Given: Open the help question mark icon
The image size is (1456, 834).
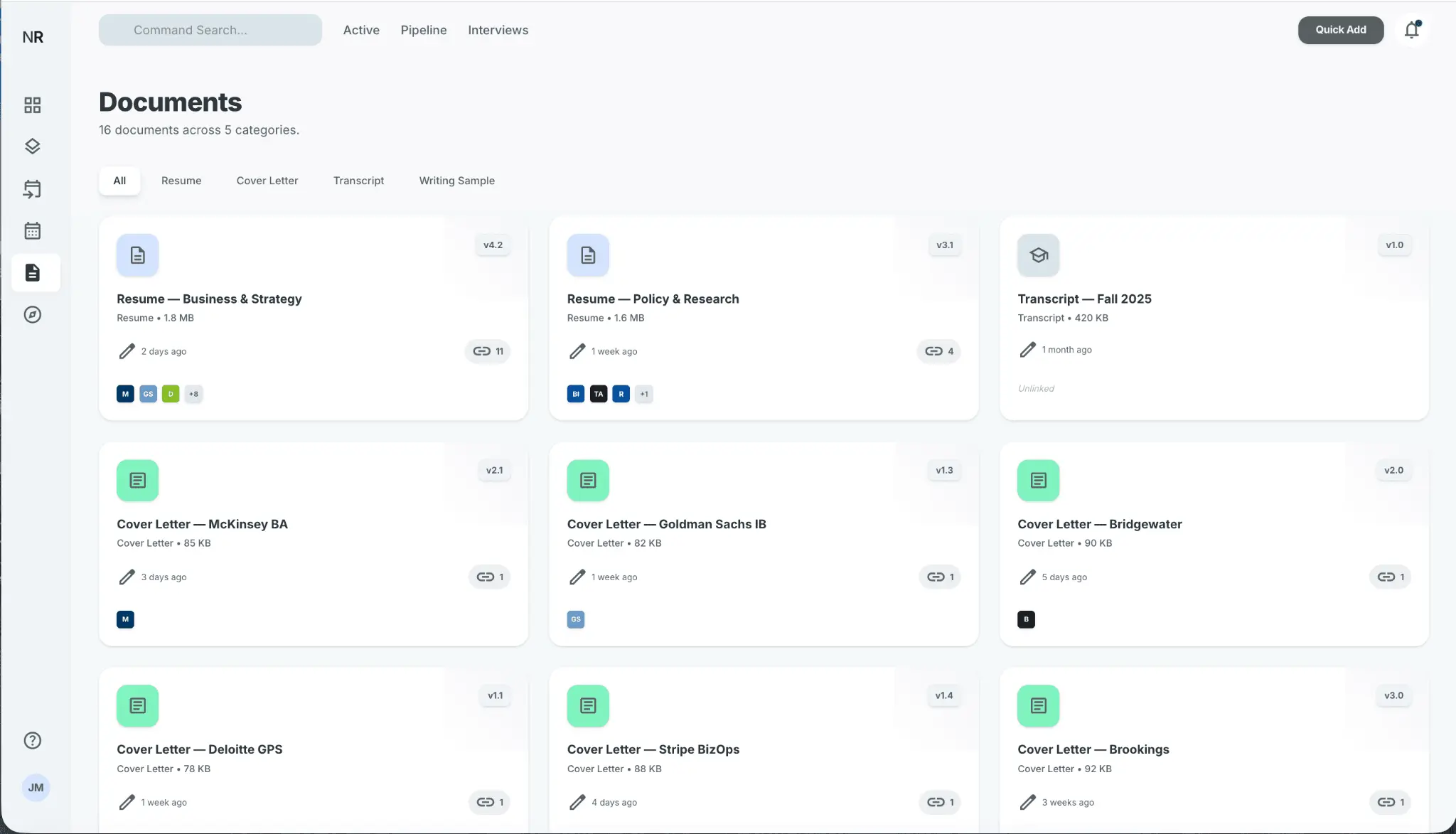Looking at the screenshot, I should [32, 740].
